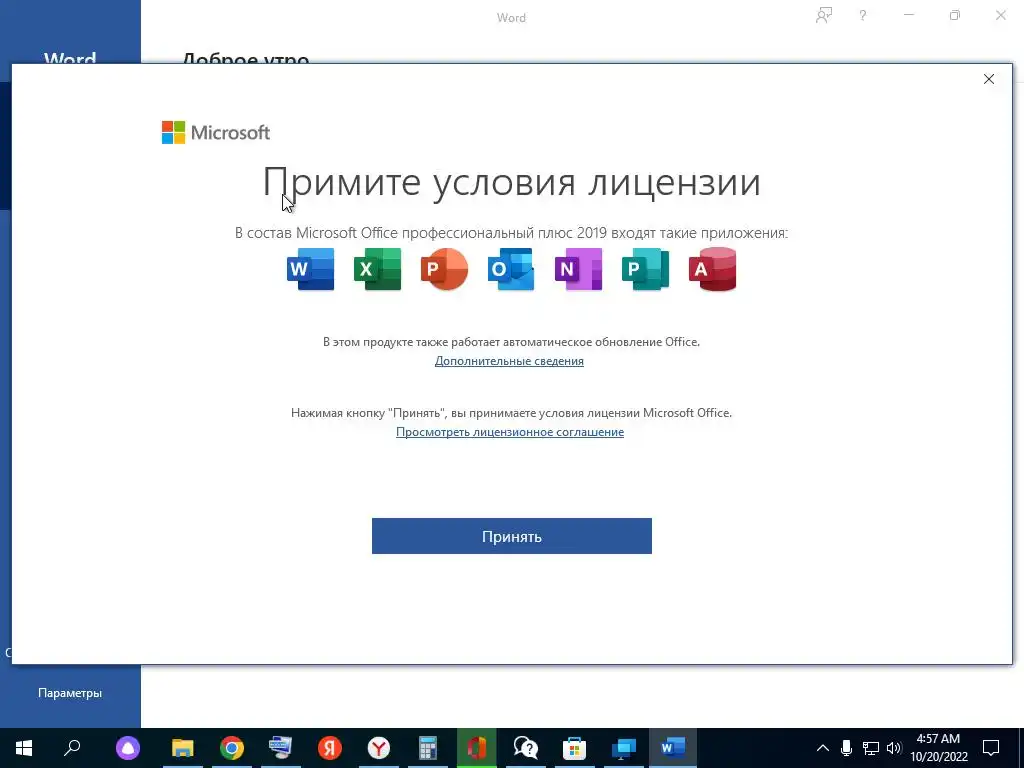Accept the license with the Принять button
1024x768 pixels.
tap(511, 536)
